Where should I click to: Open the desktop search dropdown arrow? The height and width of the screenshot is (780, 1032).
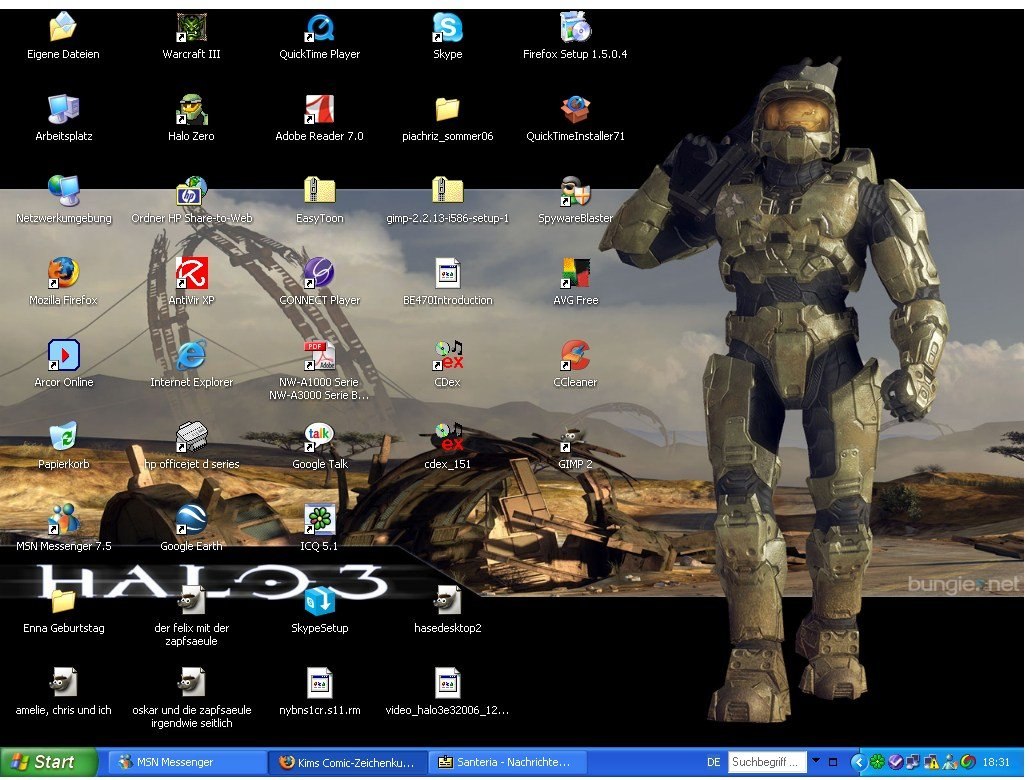point(816,762)
